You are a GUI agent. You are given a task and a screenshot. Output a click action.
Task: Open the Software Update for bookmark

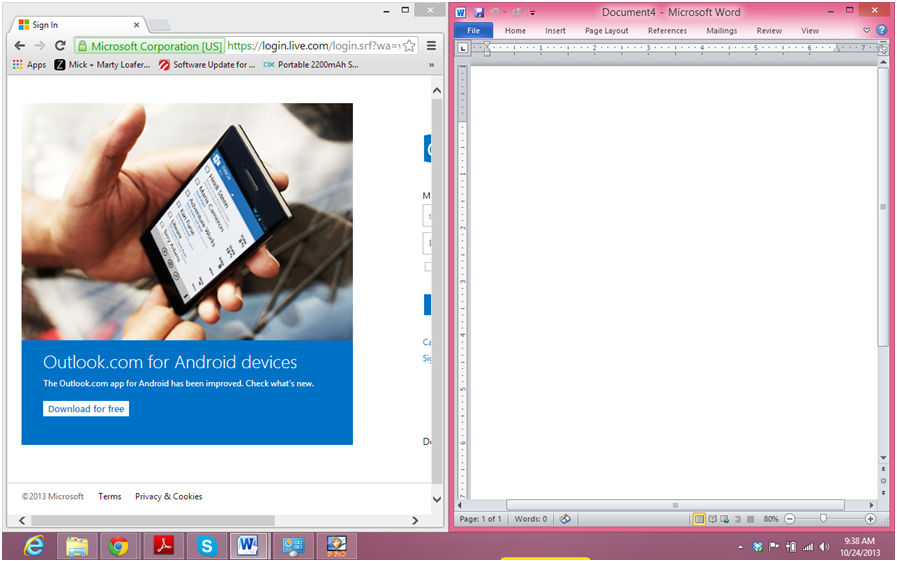(x=207, y=65)
